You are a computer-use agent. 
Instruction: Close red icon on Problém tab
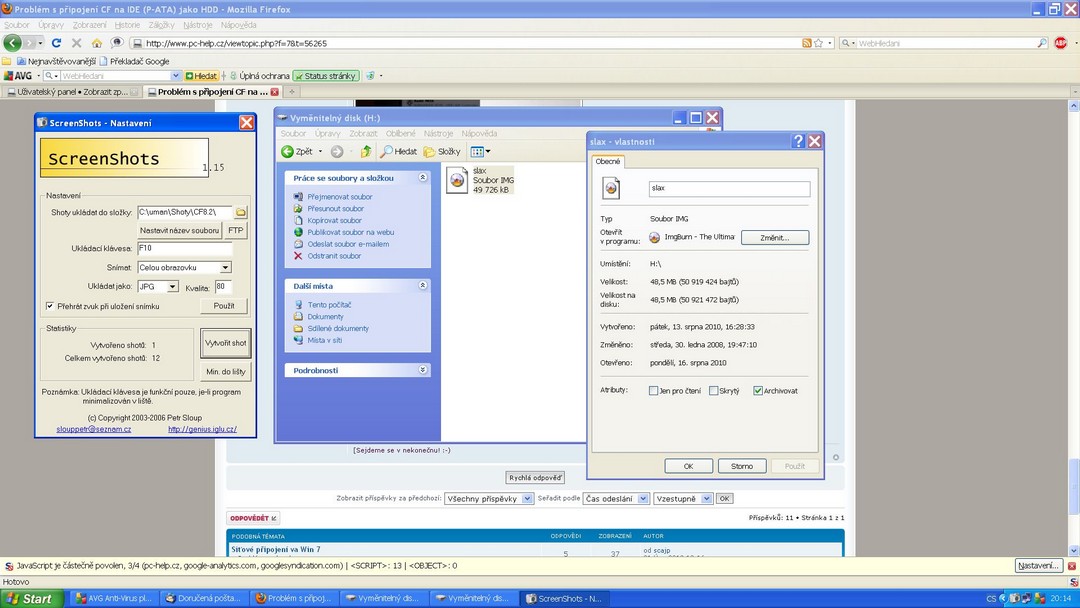click(275, 92)
